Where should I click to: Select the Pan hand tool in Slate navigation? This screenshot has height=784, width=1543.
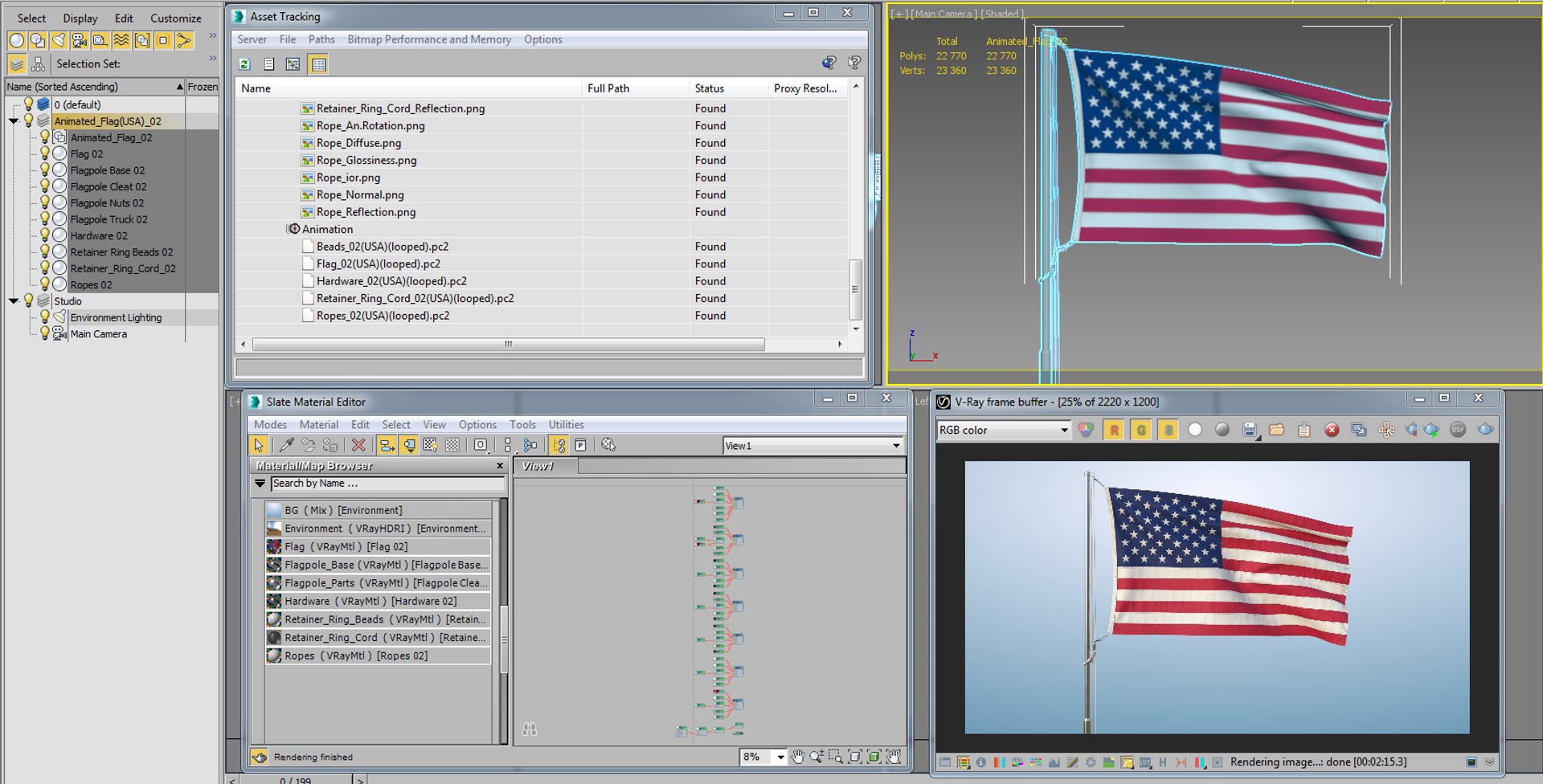[797, 757]
